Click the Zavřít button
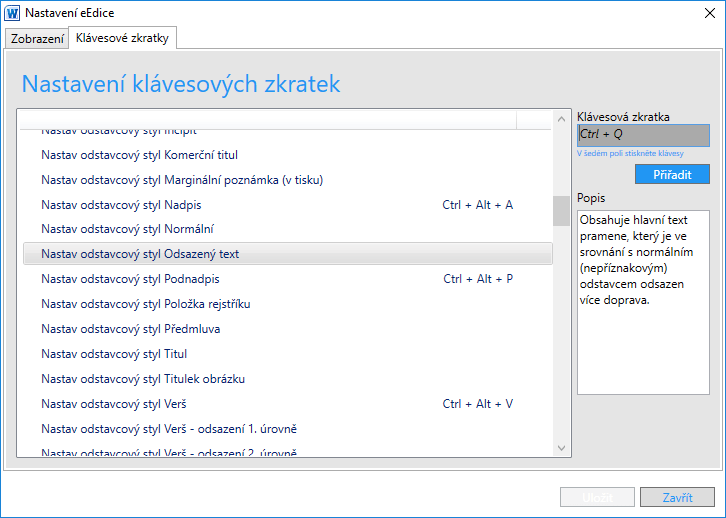 677,498
